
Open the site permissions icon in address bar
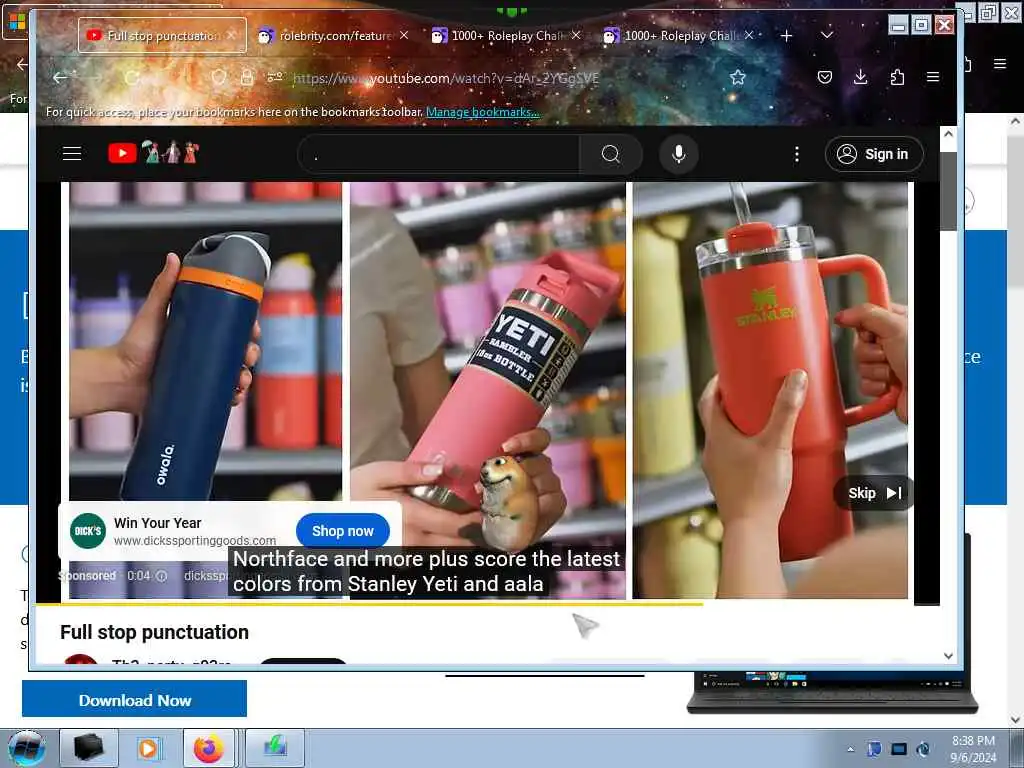[x=275, y=78]
